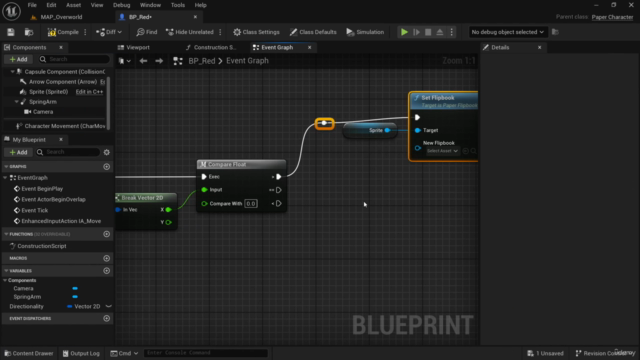Image resolution: width=640 pixels, height=360 pixels.
Task: Open Find in blueprint
Action: click(x=147, y=32)
